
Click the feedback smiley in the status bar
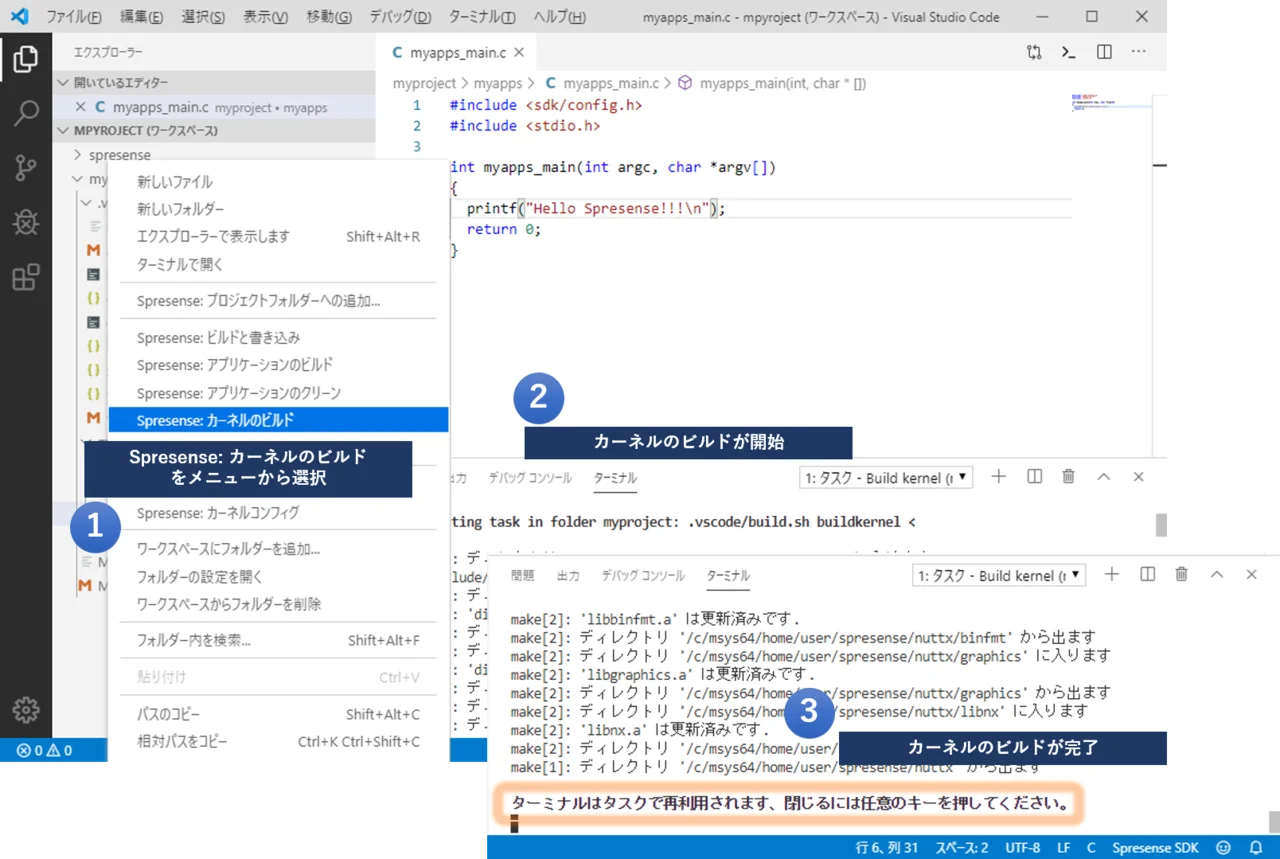coord(1224,848)
